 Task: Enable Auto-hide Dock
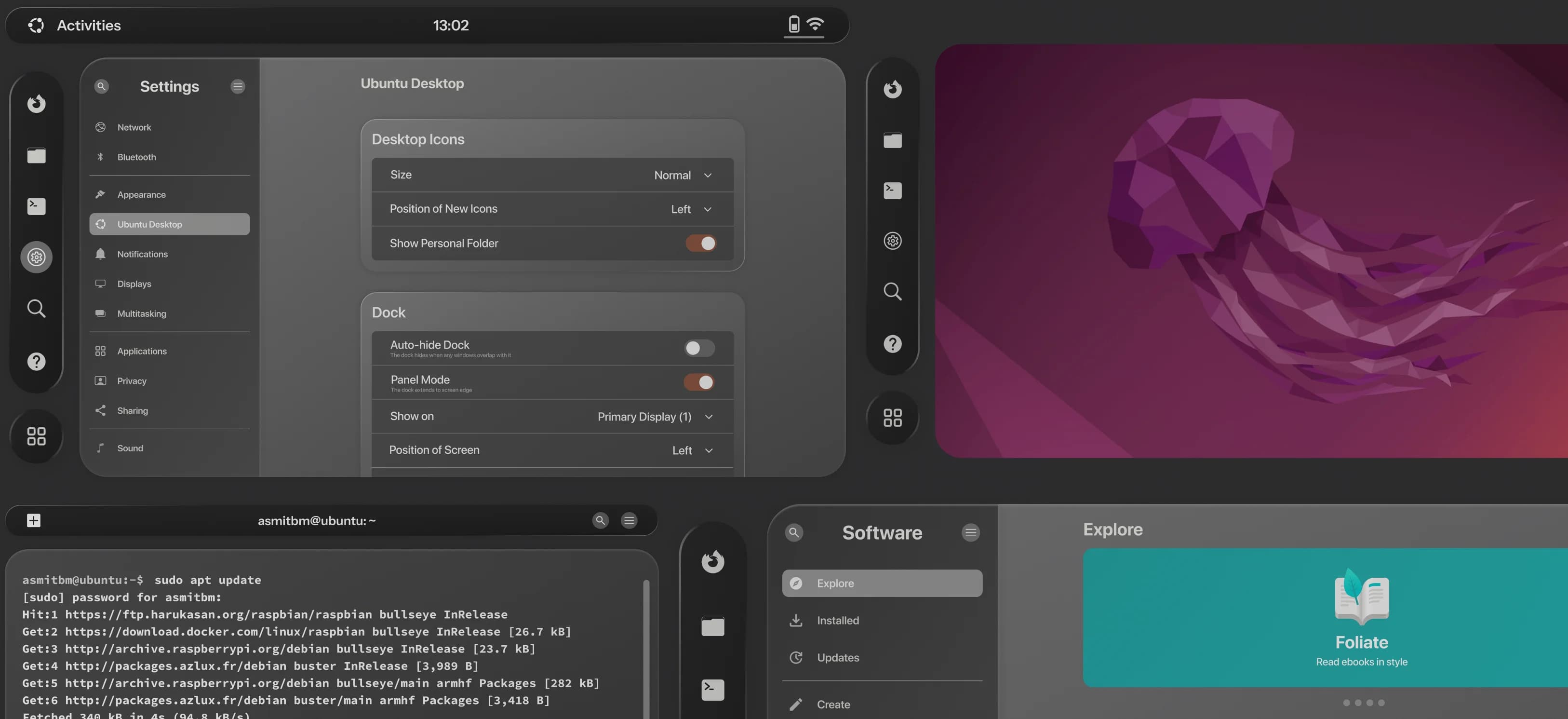699,348
